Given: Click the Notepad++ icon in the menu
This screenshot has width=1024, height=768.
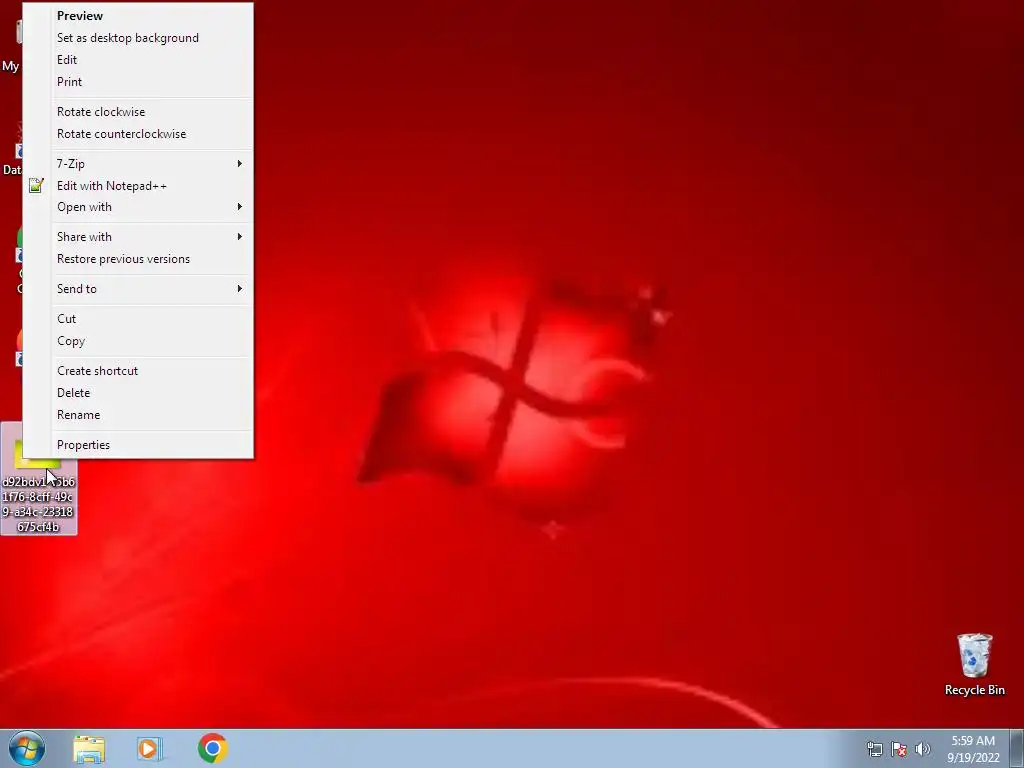Looking at the screenshot, I should [x=37, y=185].
